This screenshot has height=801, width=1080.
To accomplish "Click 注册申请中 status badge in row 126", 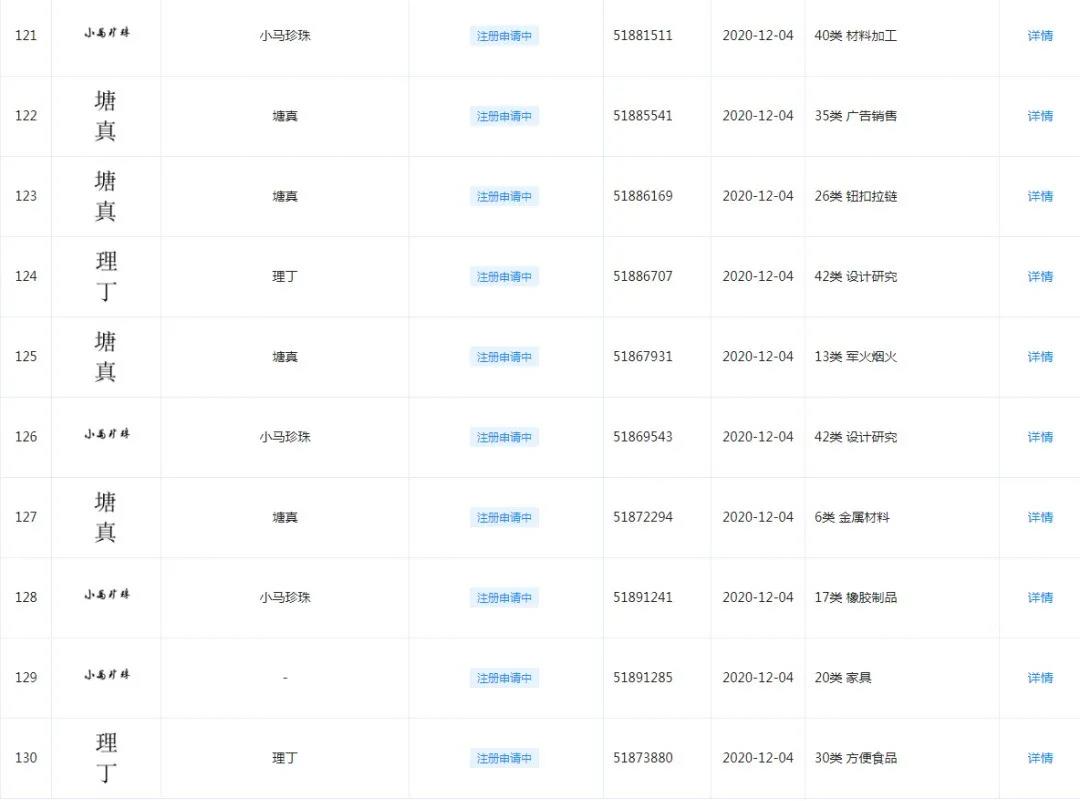I will click(504, 437).
